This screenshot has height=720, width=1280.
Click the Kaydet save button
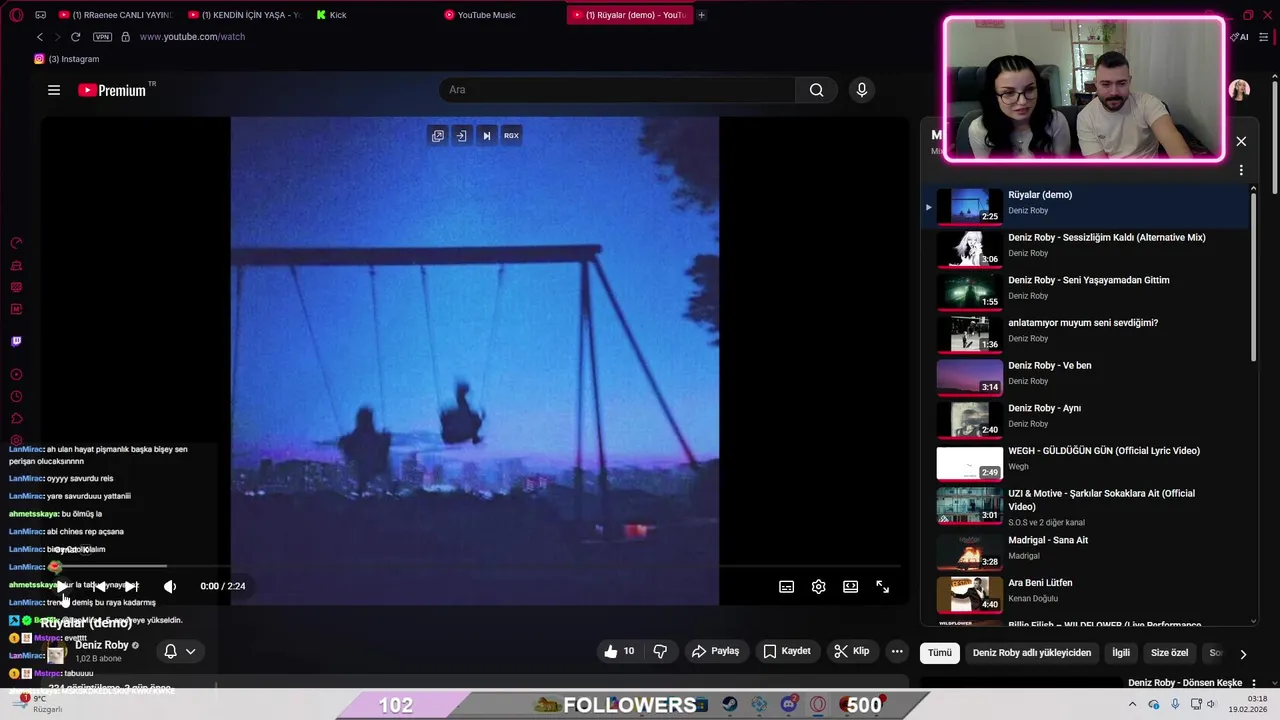(786, 651)
